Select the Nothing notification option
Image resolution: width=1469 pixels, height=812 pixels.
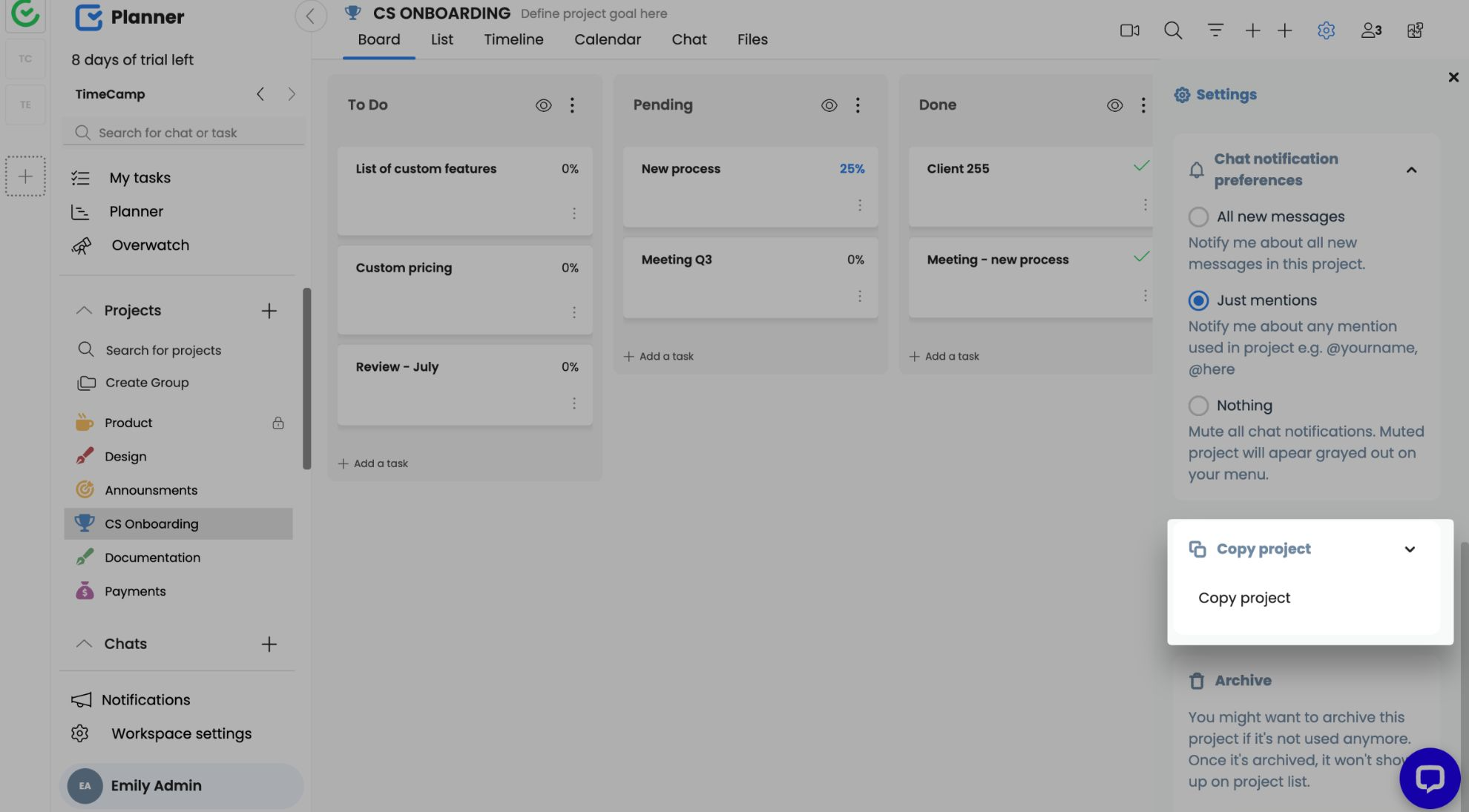coord(1198,406)
